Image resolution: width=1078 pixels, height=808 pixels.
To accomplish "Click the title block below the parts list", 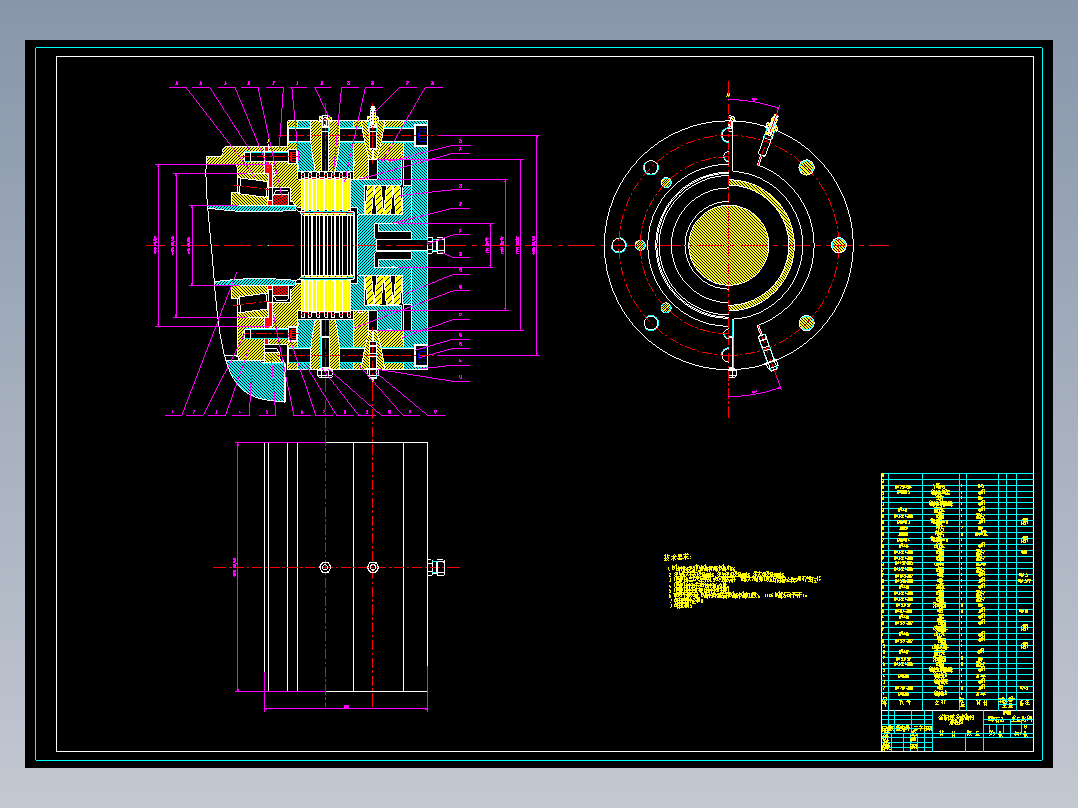I will click(958, 731).
